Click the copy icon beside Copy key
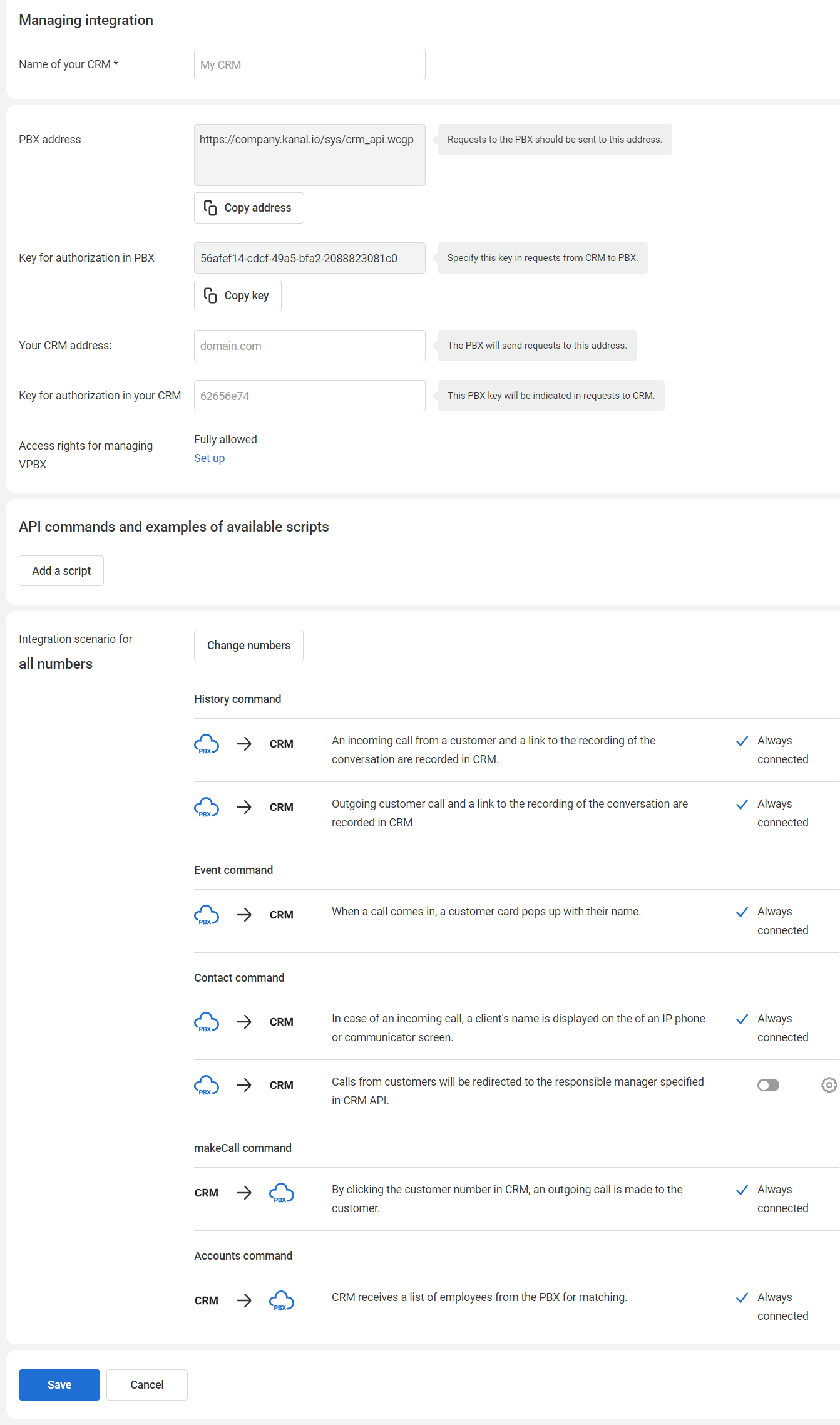This screenshot has width=840, height=1425. pos(210,296)
